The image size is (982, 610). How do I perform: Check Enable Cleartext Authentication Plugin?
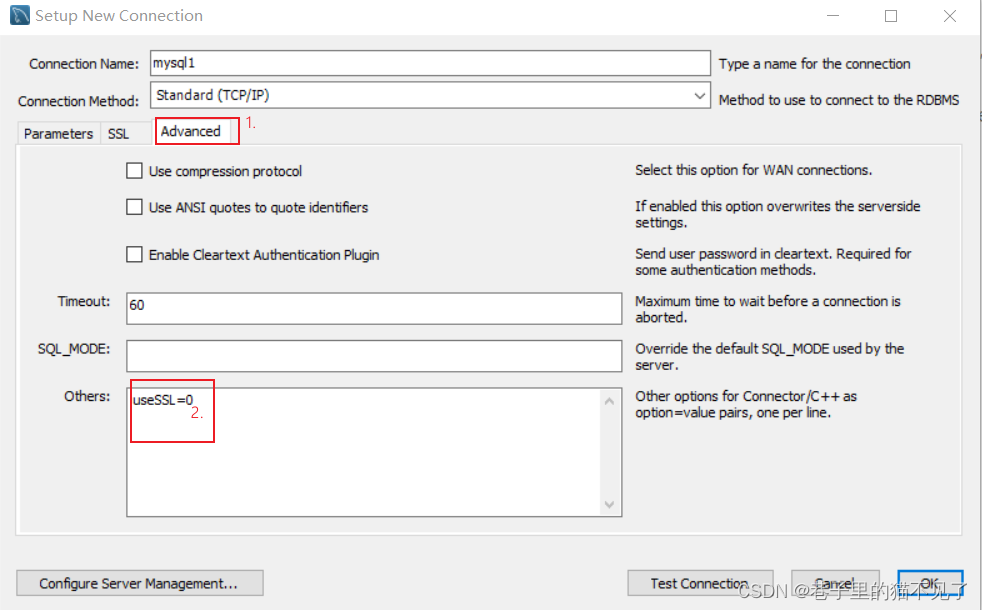click(x=134, y=255)
